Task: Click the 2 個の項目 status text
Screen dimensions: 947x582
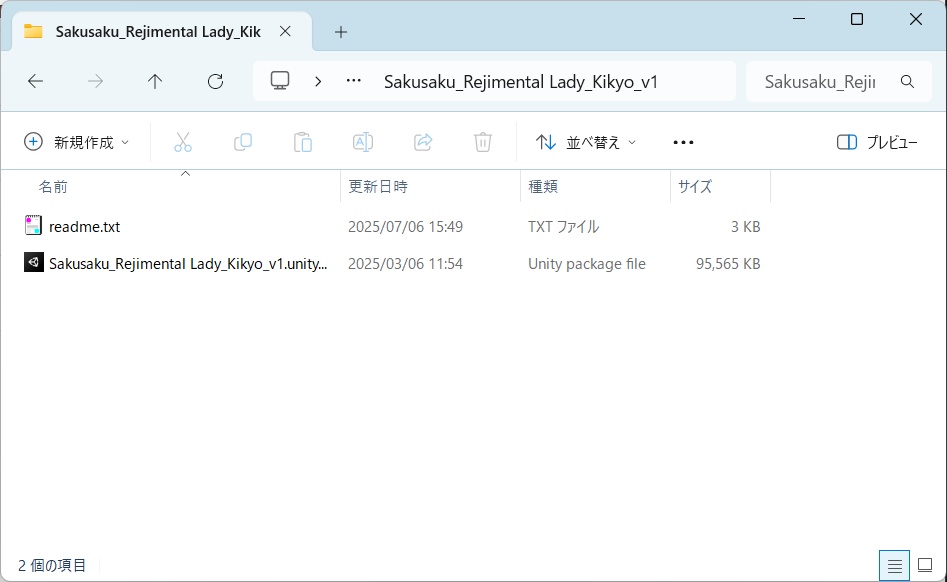Action: tap(52, 566)
